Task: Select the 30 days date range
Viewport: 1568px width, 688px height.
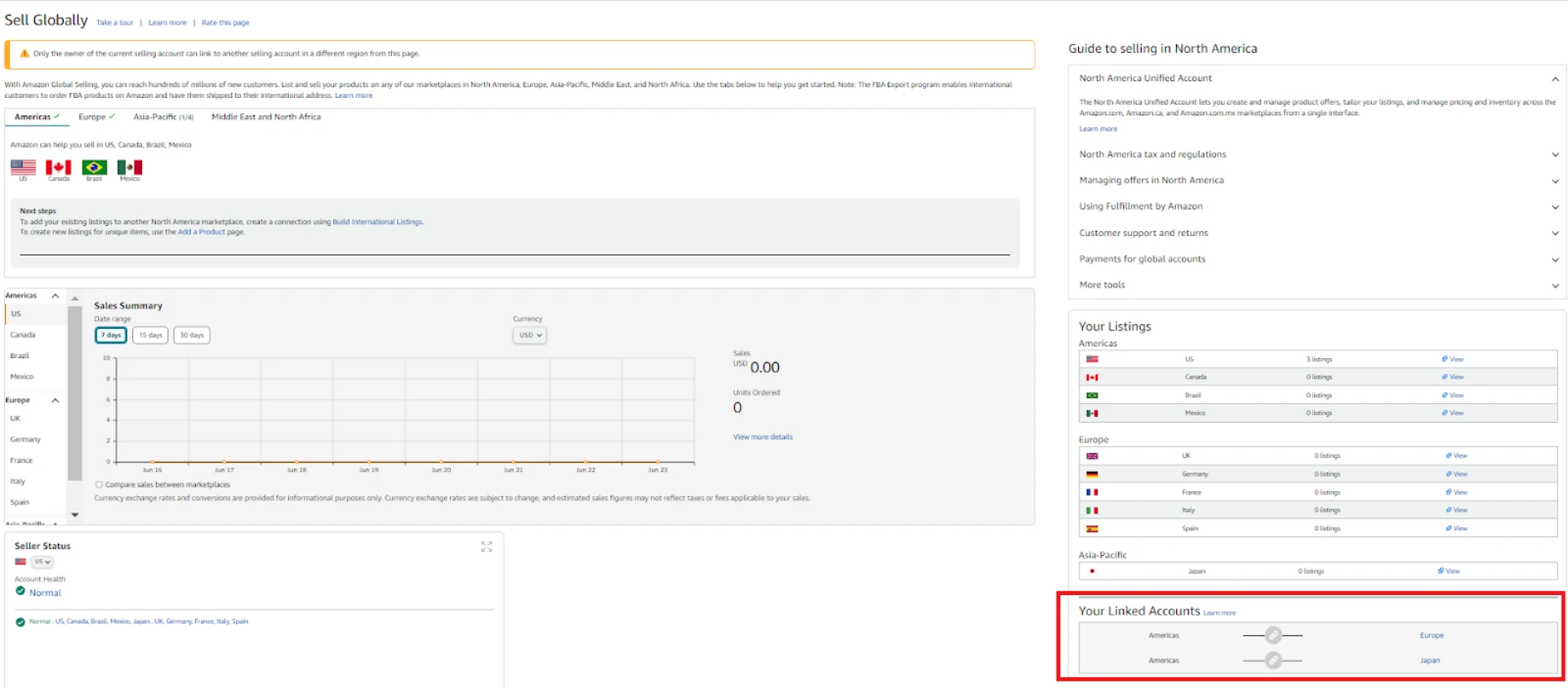Action: (192, 335)
